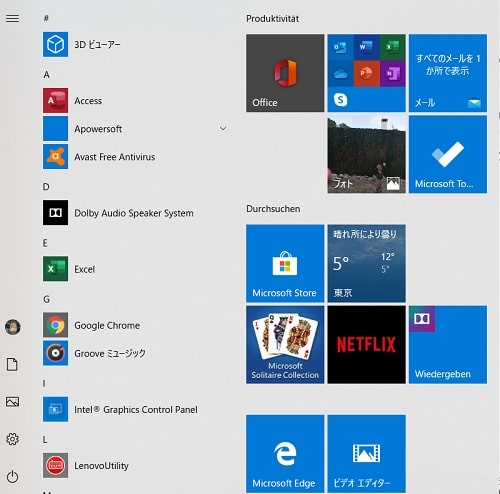The image size is (500, 494).
Task: Click the letter G section header
Action: tap(47, 299)
